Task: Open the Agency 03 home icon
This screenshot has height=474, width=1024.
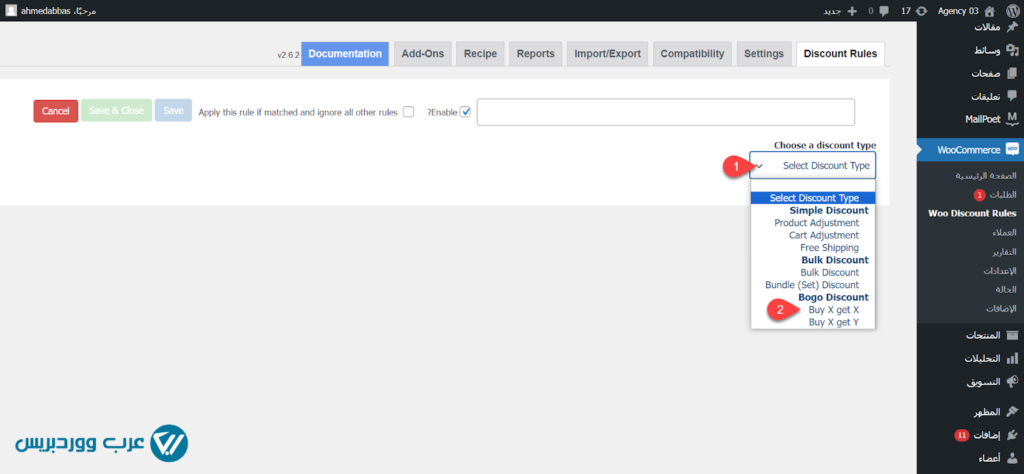Action: tap(989, 11)
